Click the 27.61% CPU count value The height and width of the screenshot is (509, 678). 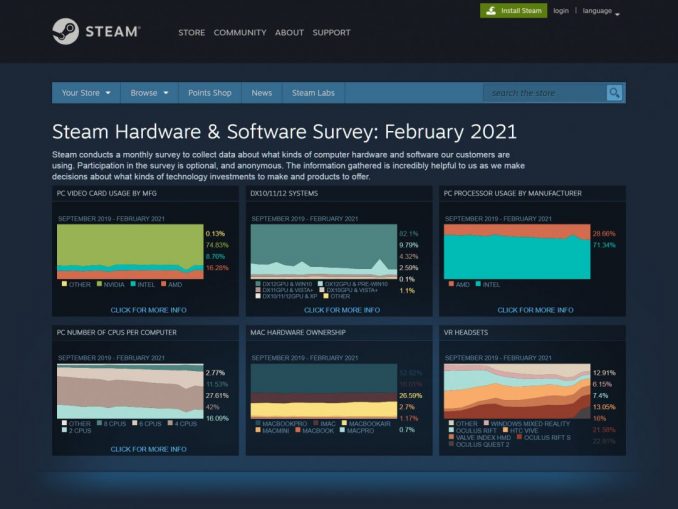click(217, 396)
